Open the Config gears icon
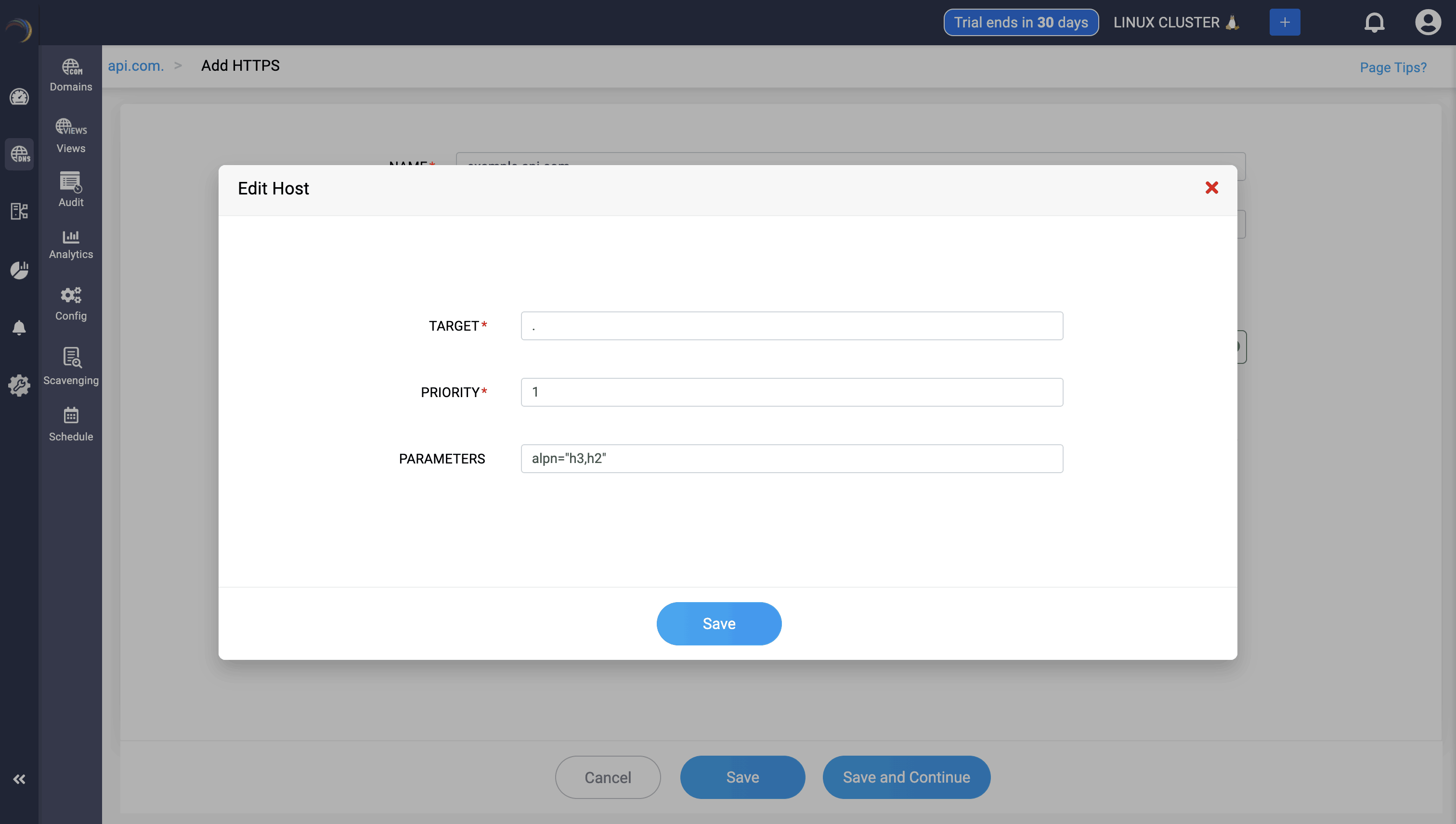 click(x=71, y=304)
